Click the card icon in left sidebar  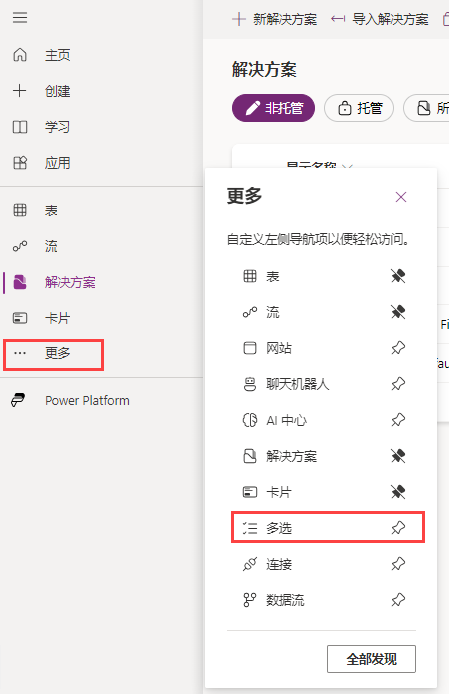pyautogui.click(x=20, y=318)
